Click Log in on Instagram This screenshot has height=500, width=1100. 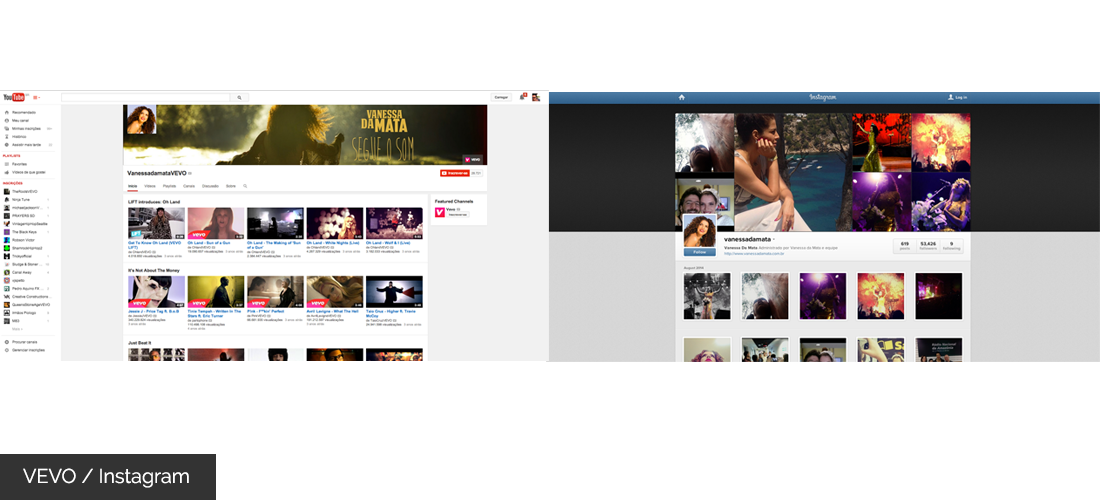click(x=957, y=97)
